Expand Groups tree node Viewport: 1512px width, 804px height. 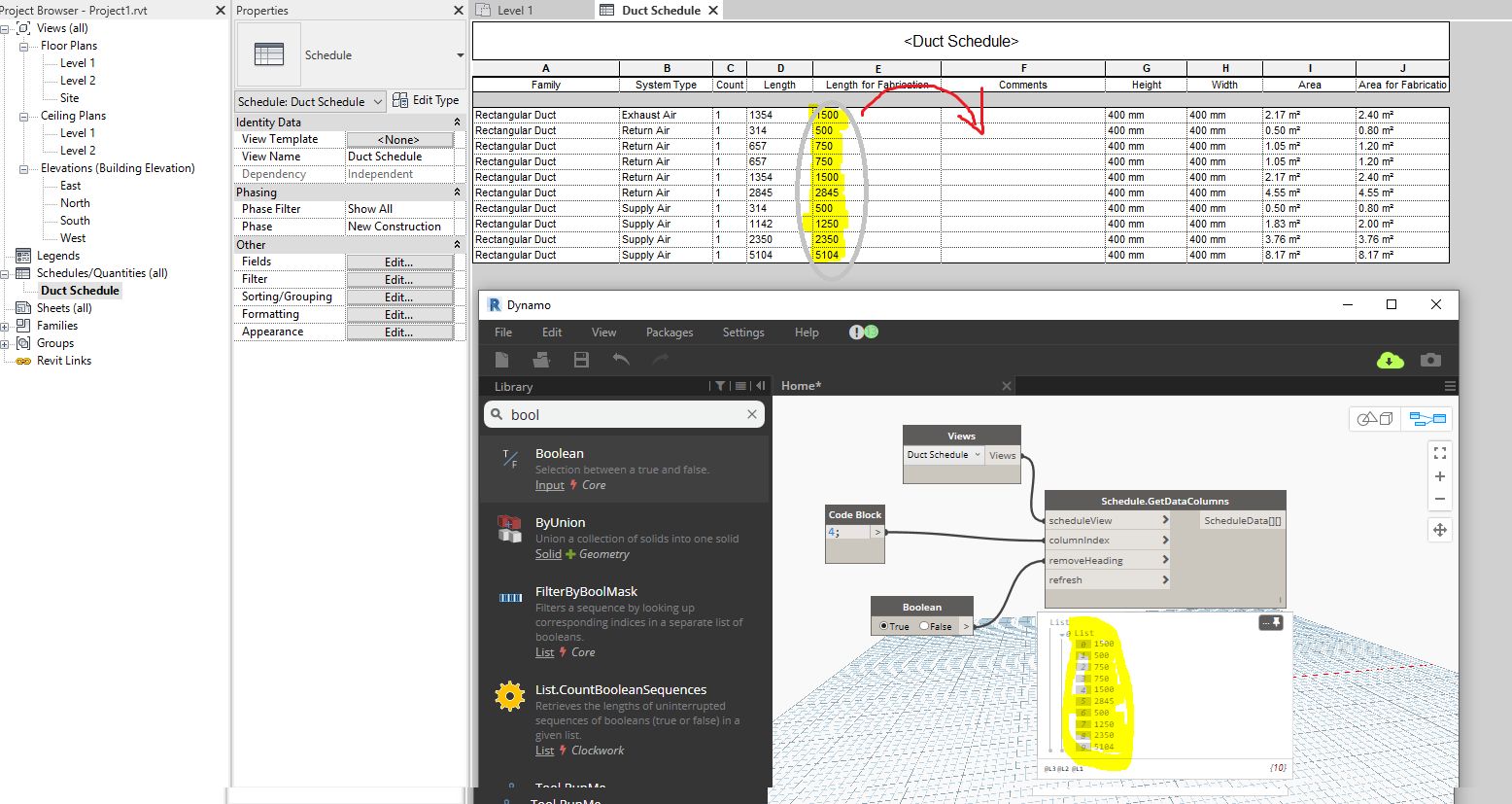[5, 343]
